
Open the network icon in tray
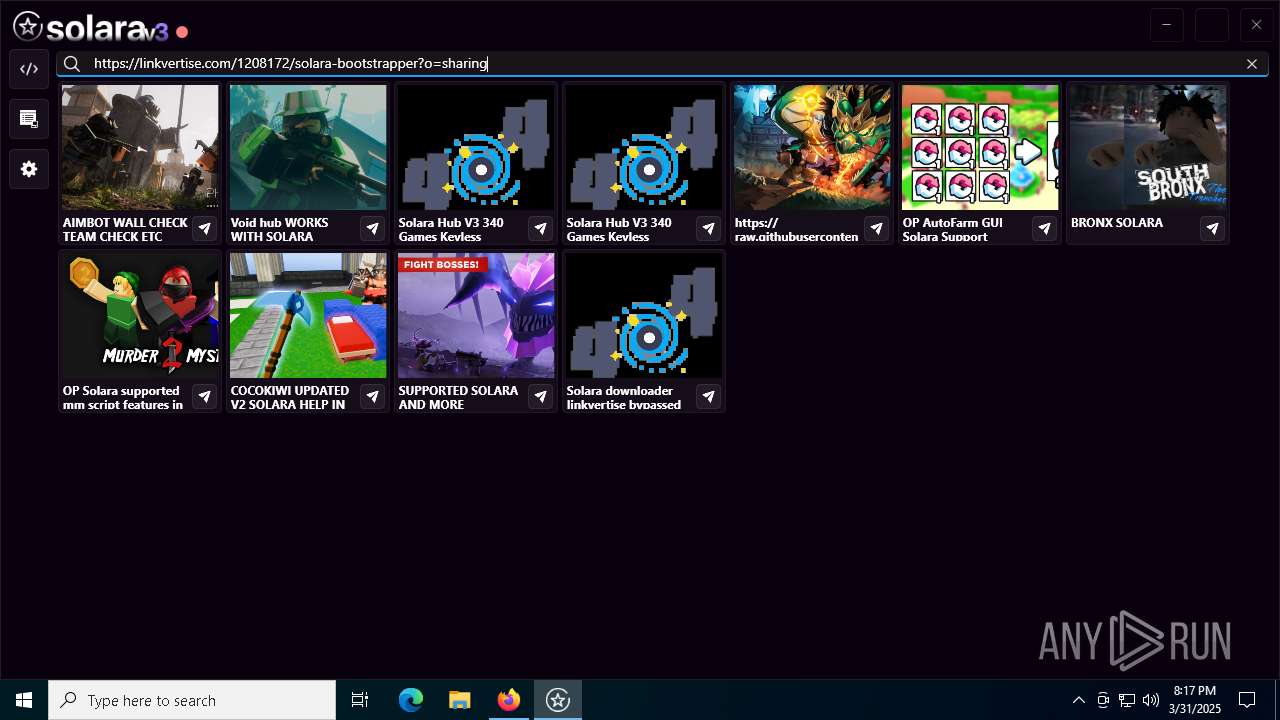coord(1127,700)
